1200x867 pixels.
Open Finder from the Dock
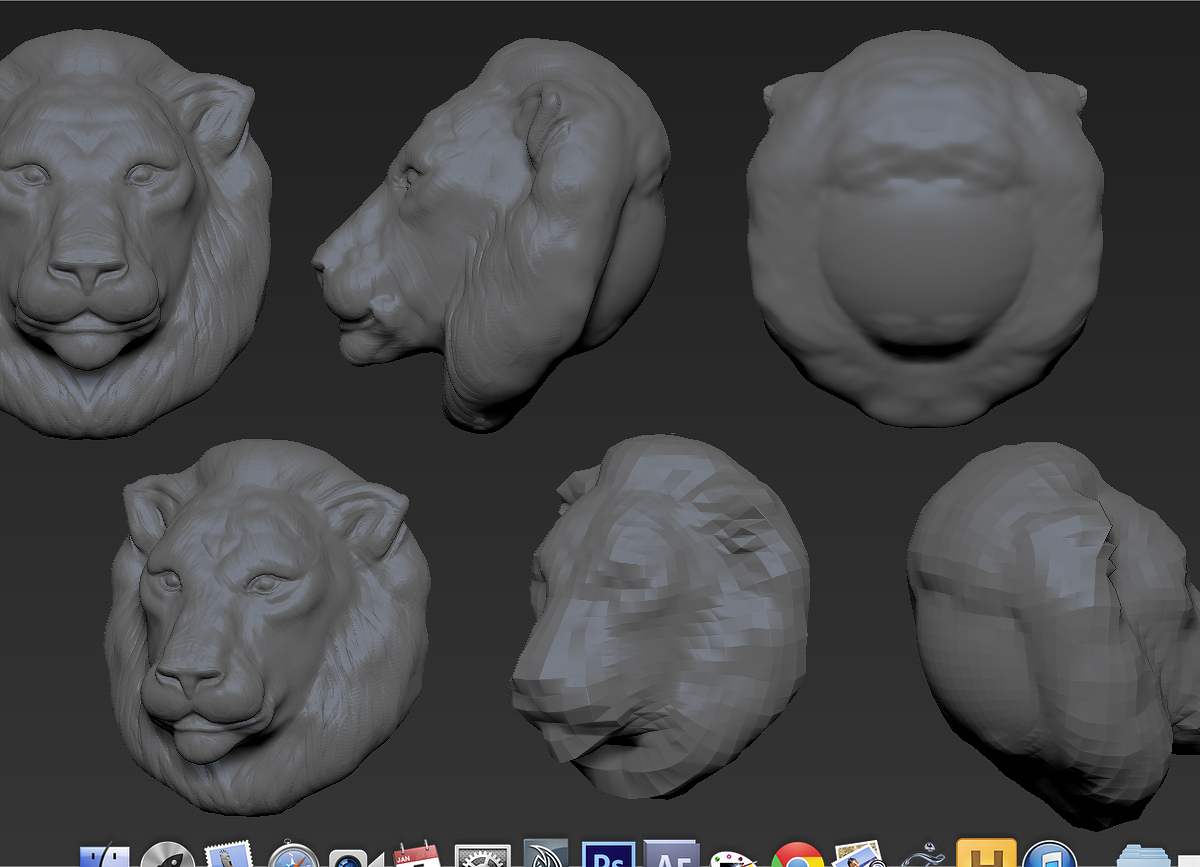pyautogui.click(x=105, y=857)
